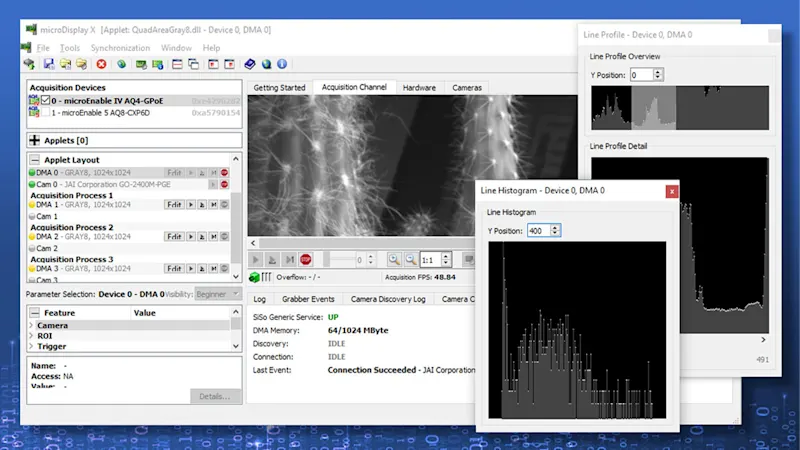
Task: Click the red X icon in toolbar
Action: 101,64
